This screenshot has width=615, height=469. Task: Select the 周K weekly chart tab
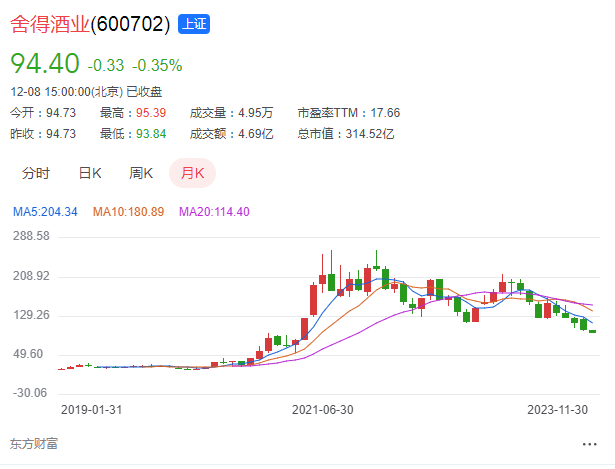pyautogui.click(x=141, y=173)
